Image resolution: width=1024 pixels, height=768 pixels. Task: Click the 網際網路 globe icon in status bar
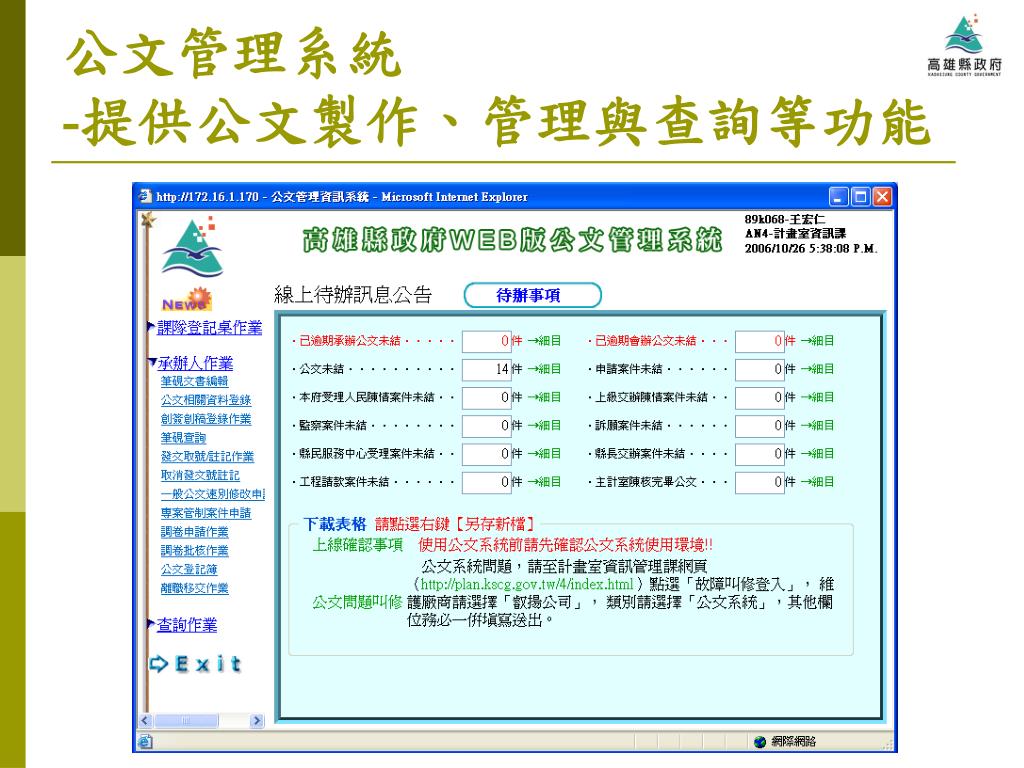click(759, 741)
